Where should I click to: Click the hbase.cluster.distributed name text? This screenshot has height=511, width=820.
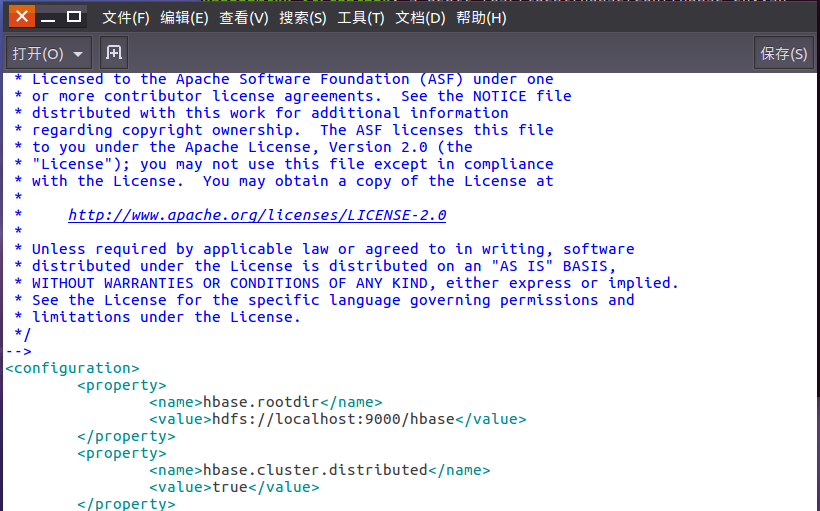click(x=315, y=470)
